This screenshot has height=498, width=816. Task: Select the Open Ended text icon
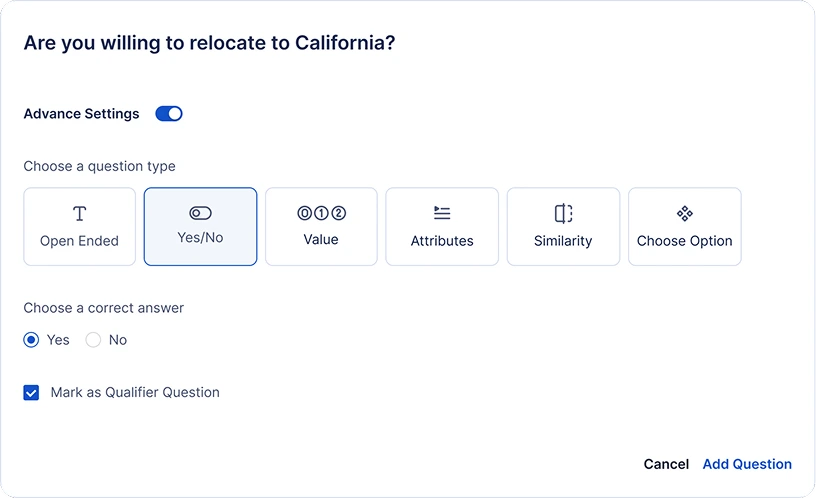pyautogui.click(x=80, y=213)
